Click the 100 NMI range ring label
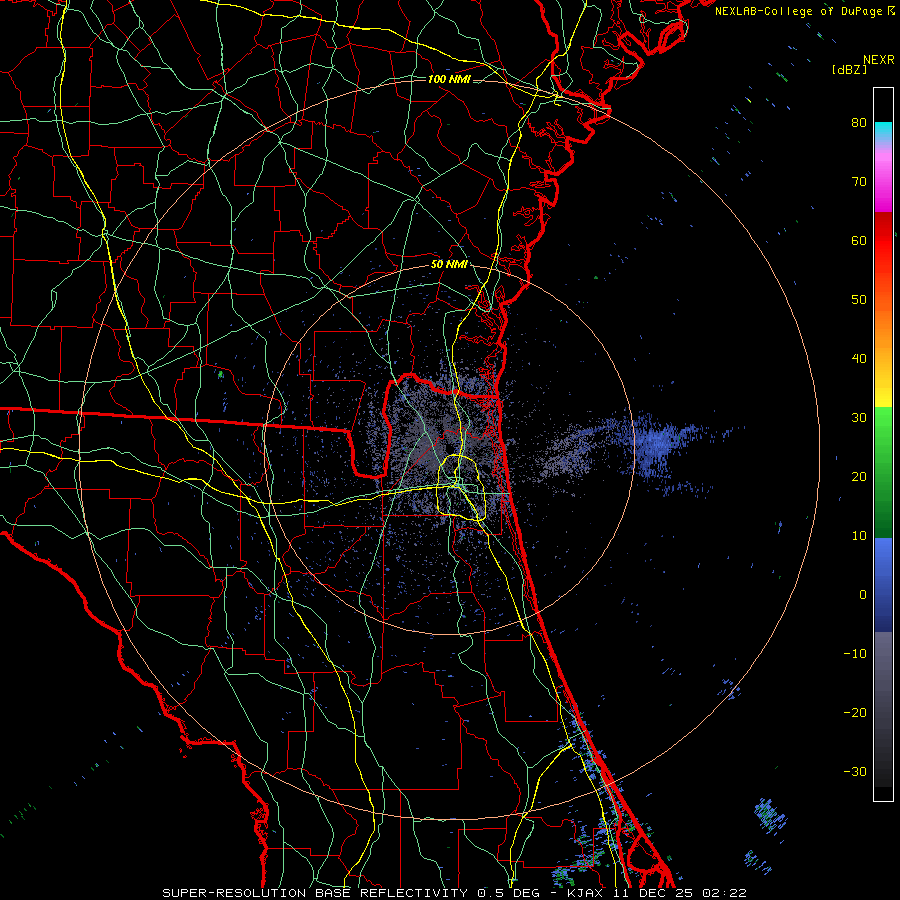The image size is (900, 900). click(x=449, y=79)
